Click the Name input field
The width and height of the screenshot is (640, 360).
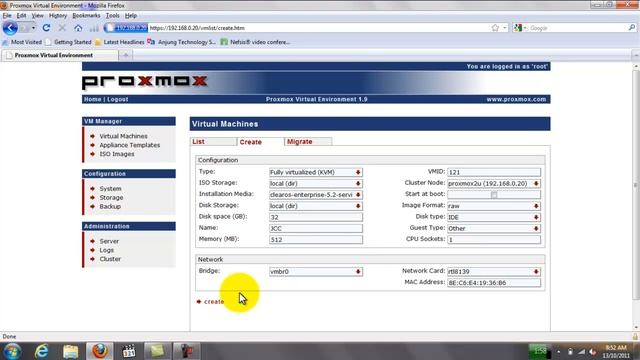tap(316, 228)
